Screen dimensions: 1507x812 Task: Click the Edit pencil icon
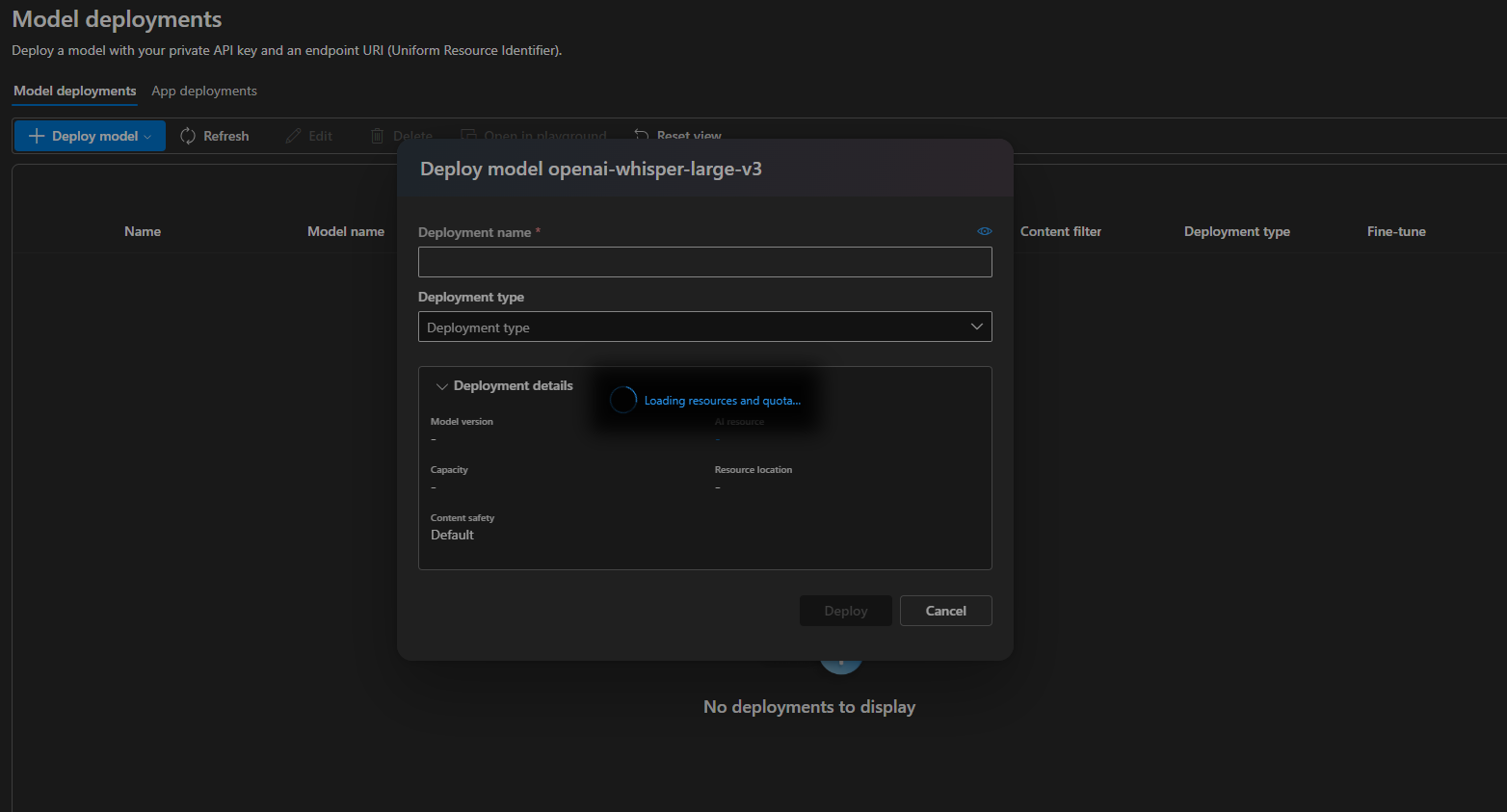pos(294,136)
